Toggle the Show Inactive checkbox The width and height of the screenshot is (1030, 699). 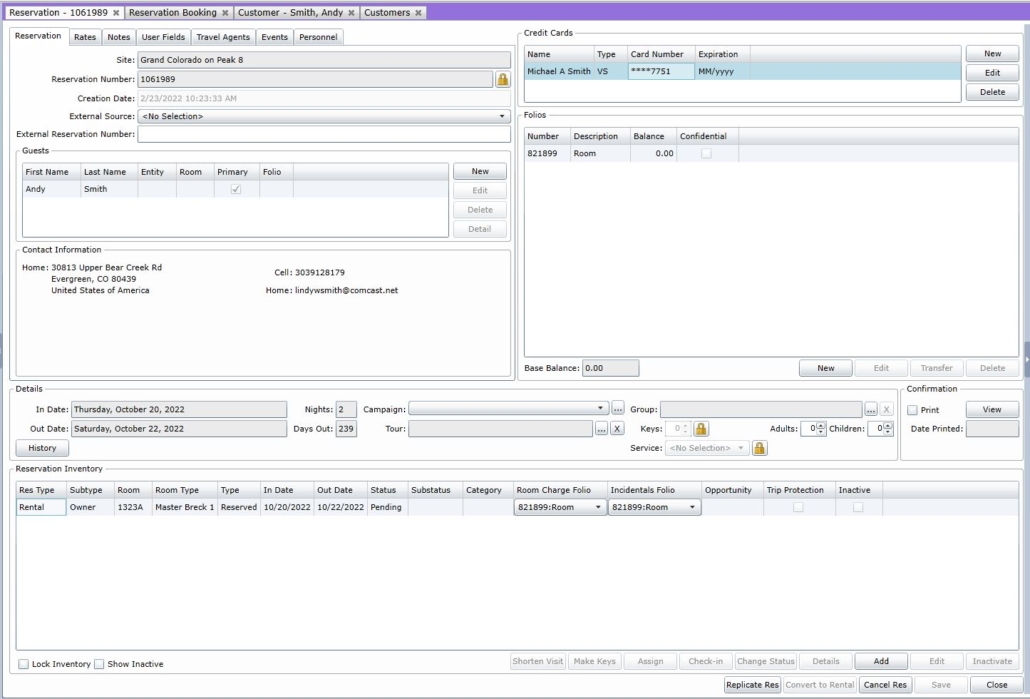point(99,664)
